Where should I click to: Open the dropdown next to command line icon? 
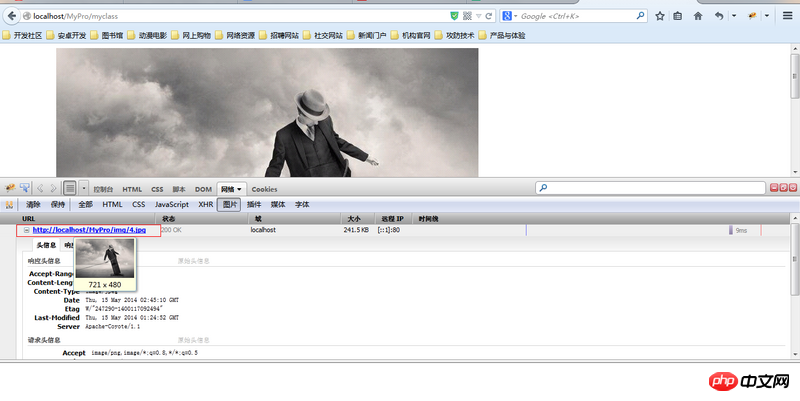(84, 188)
